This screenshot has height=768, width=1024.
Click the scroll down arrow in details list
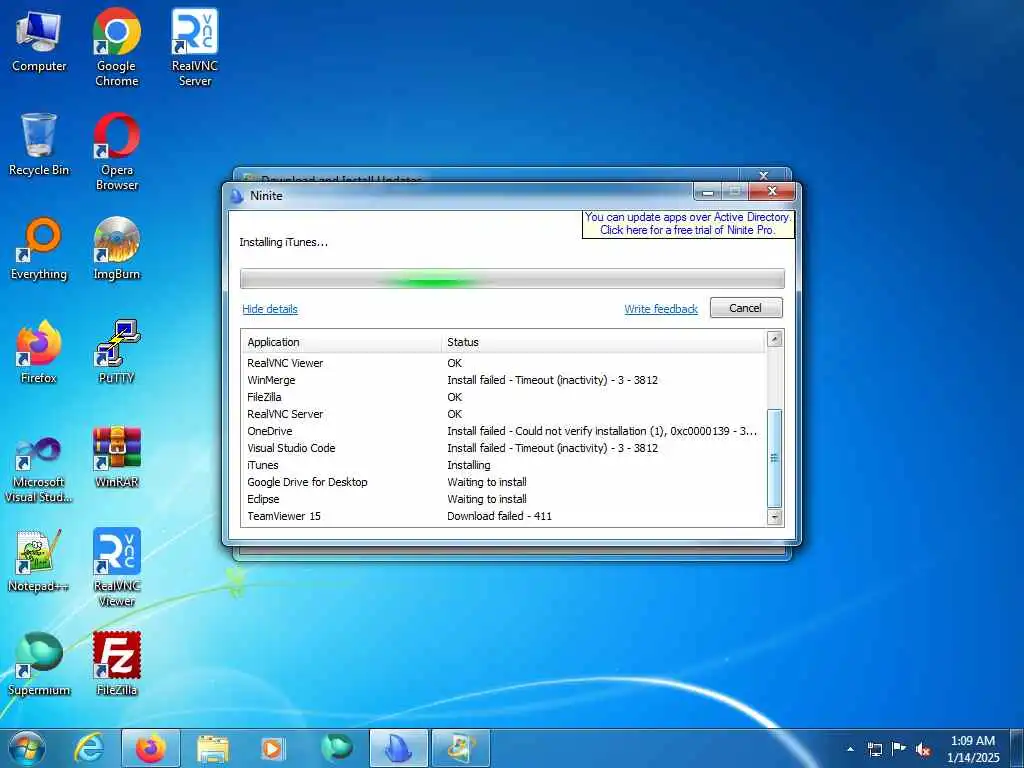[x=775, y=517]
